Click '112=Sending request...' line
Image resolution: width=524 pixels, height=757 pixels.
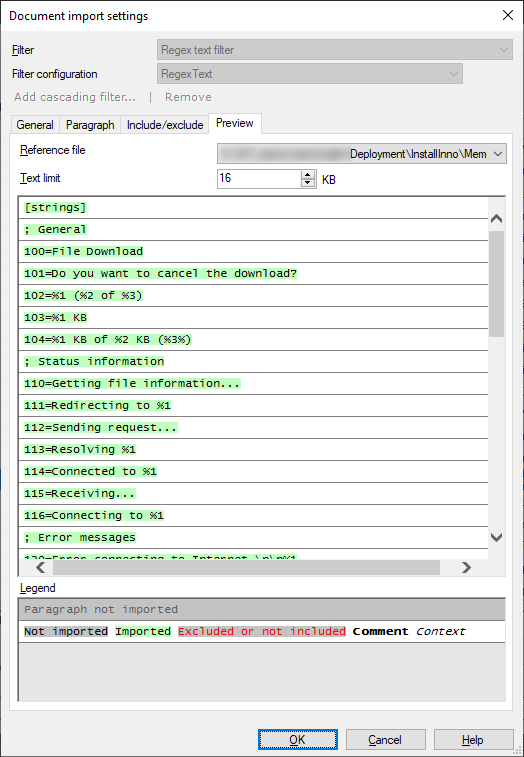(x=254, y=428)
